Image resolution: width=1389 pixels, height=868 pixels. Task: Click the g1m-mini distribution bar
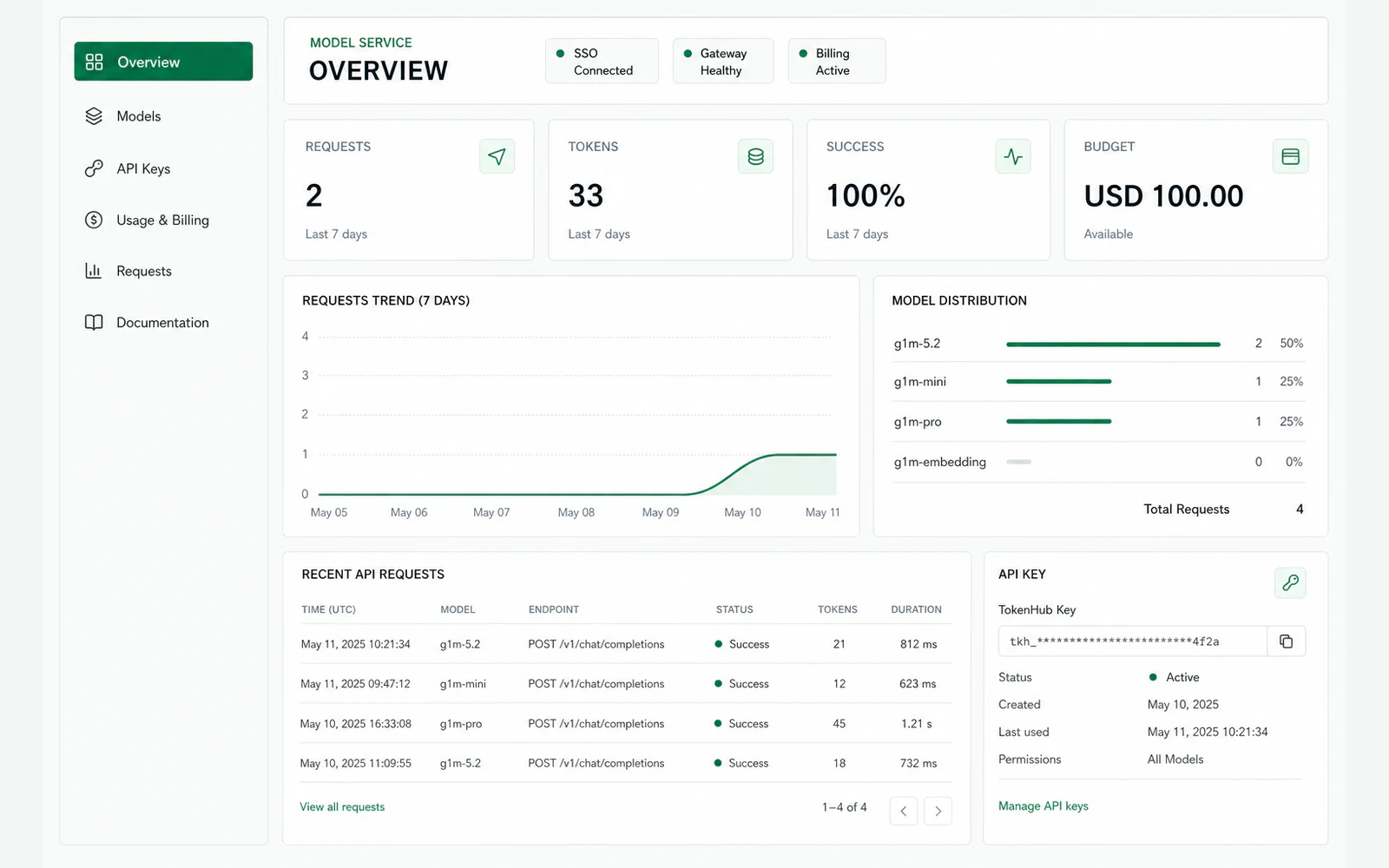pos(1059,381)
